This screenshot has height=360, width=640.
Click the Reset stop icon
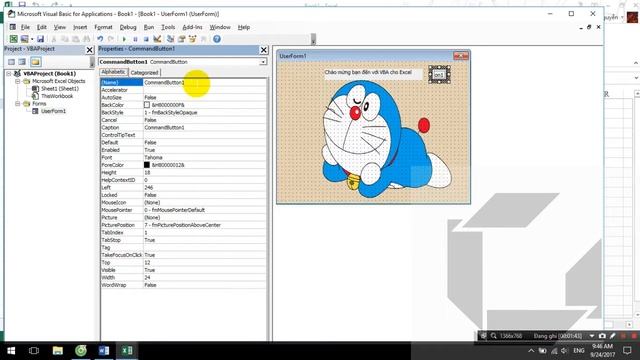tap(146, 39)
